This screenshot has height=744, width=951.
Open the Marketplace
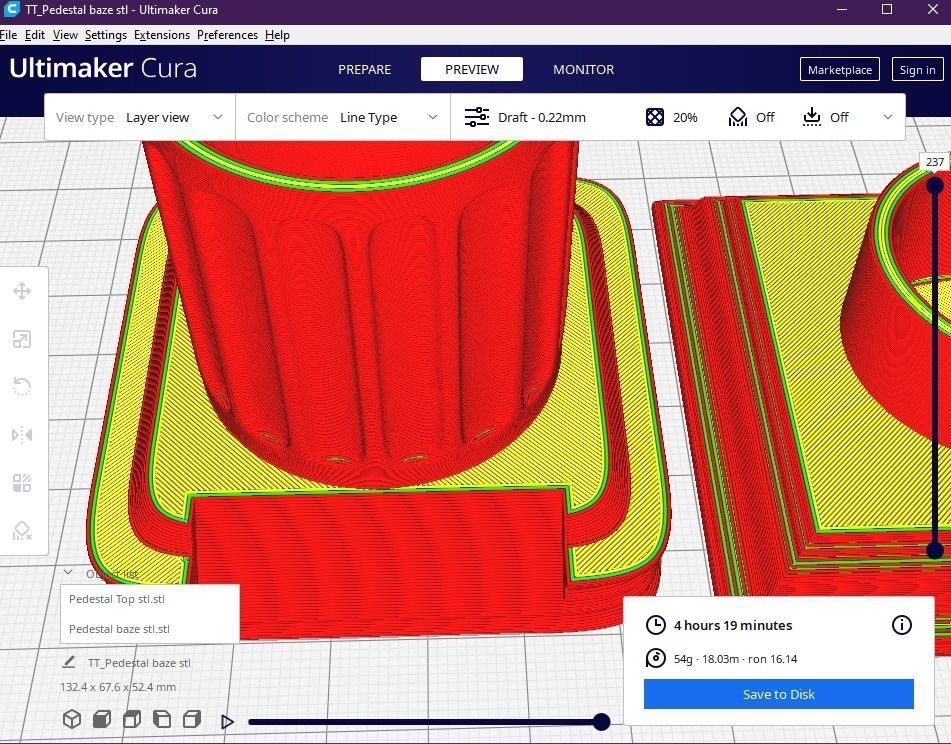point(839,69)
